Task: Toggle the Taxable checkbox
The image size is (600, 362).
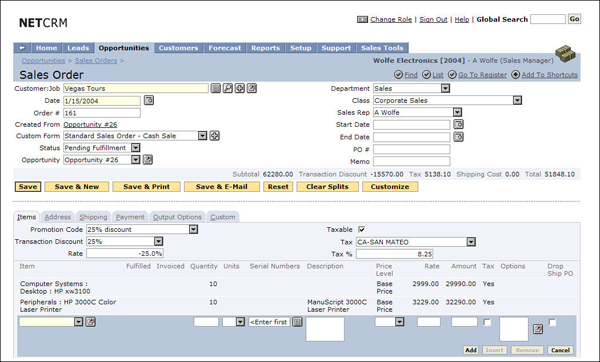Action: coord(361,230)
